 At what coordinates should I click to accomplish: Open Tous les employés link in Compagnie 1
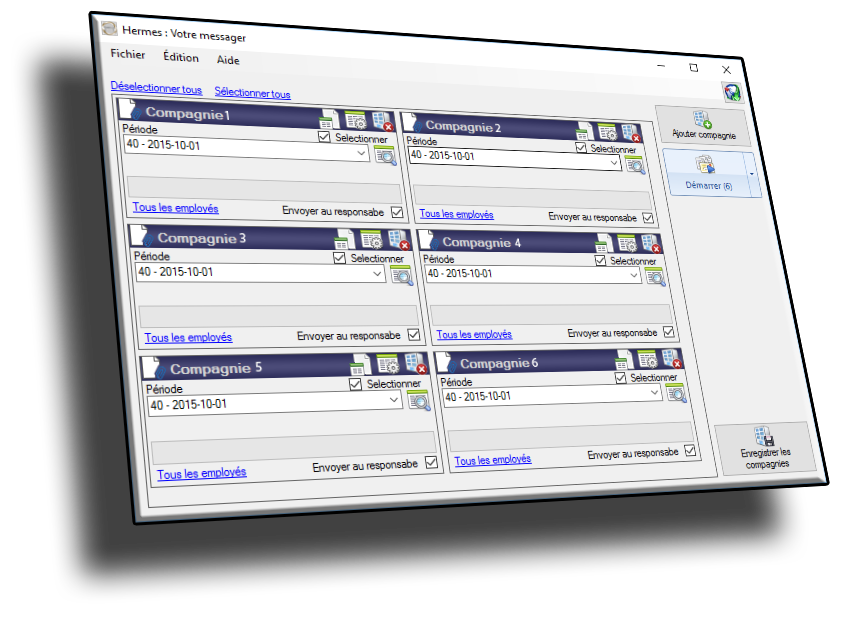176,208
